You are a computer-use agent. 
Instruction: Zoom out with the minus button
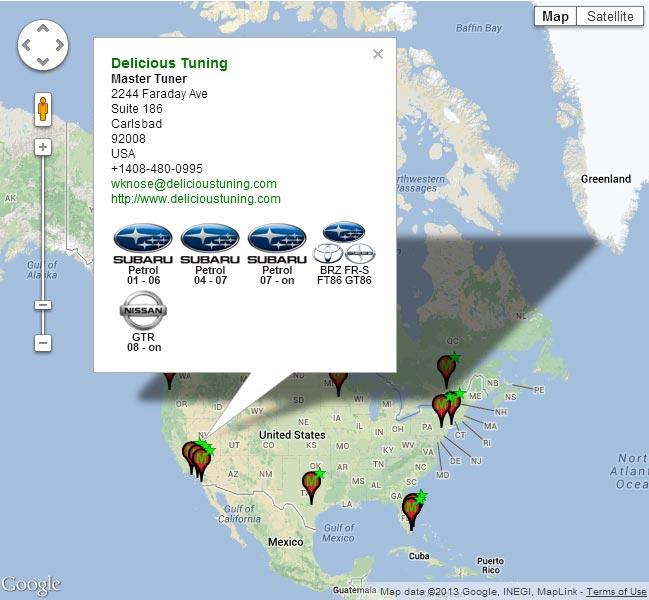(43, 343)
